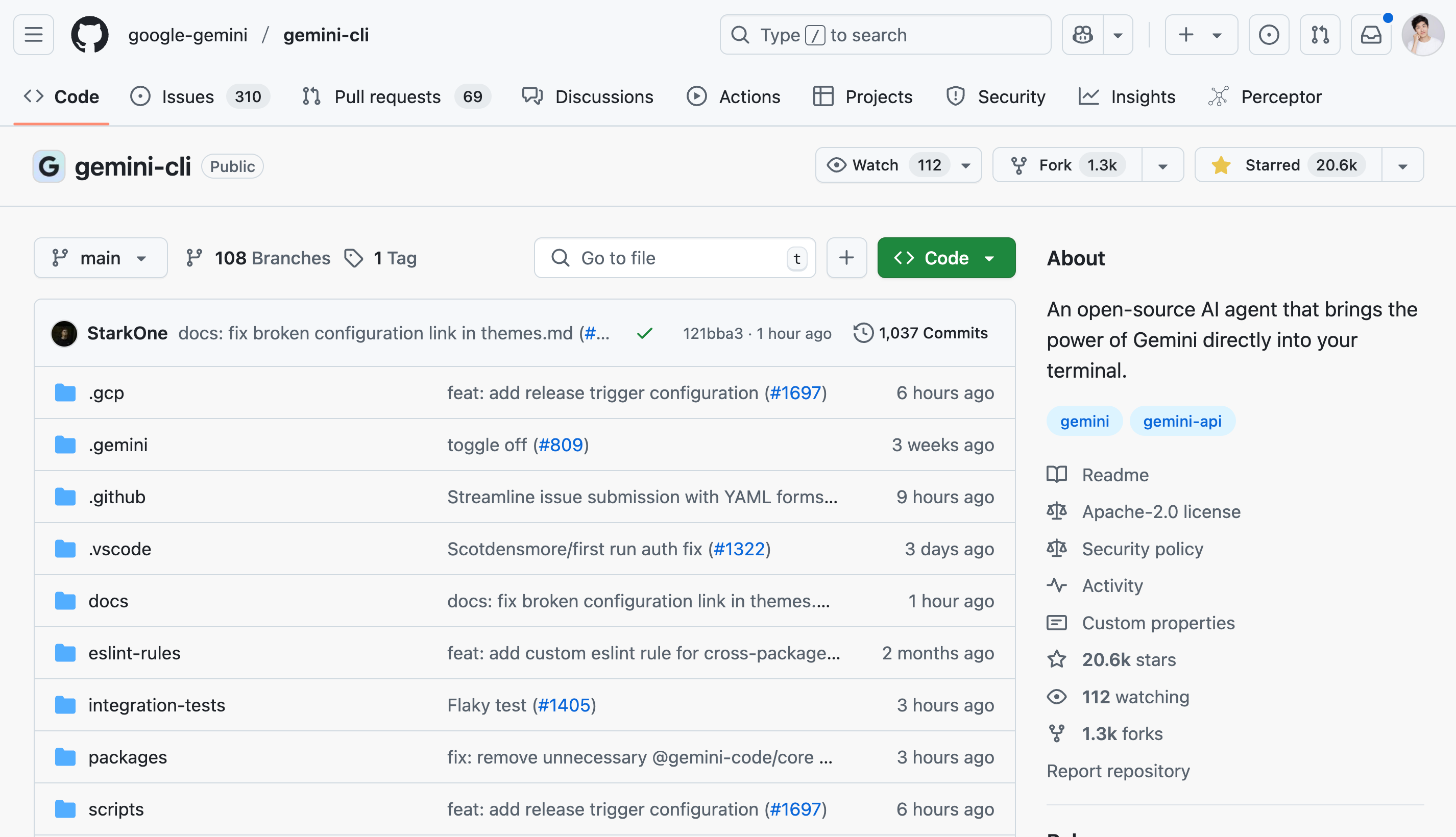Open the Copilot chat icon
This screenshot has width=1456, height=837.
tap(1082, 35)
